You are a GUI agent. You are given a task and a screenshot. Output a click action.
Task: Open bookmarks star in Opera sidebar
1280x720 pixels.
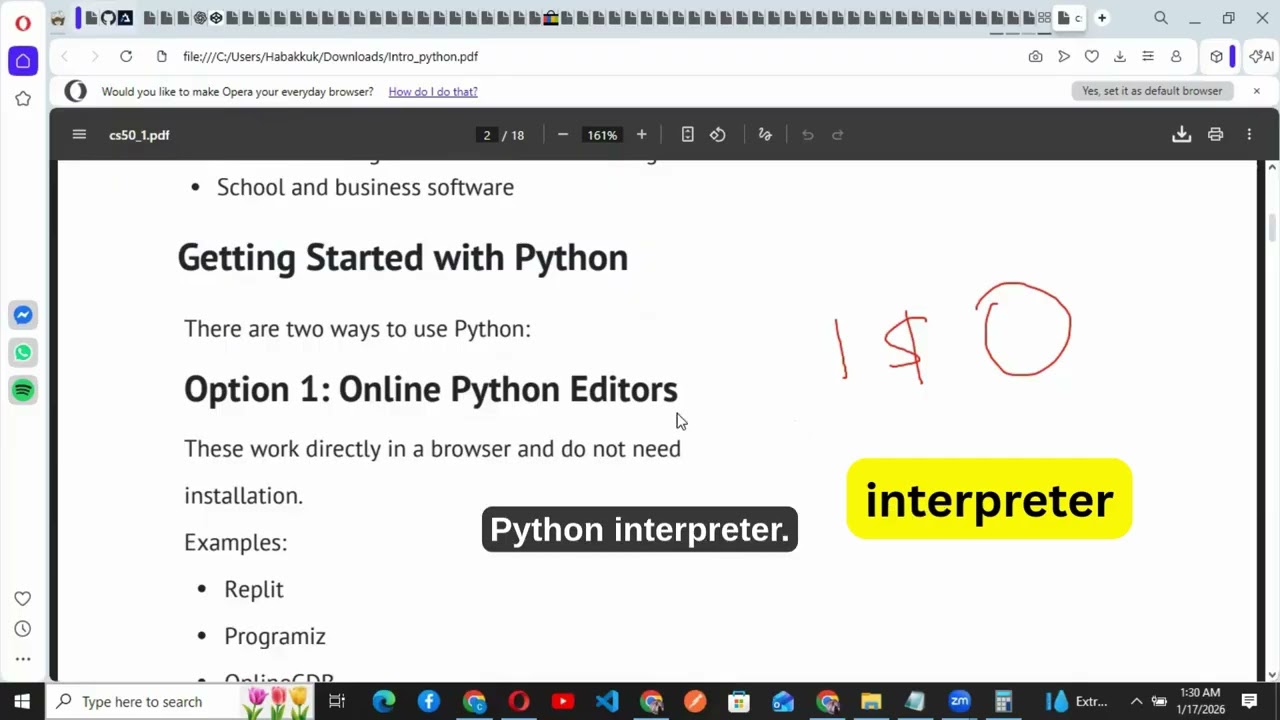point(23,98)
